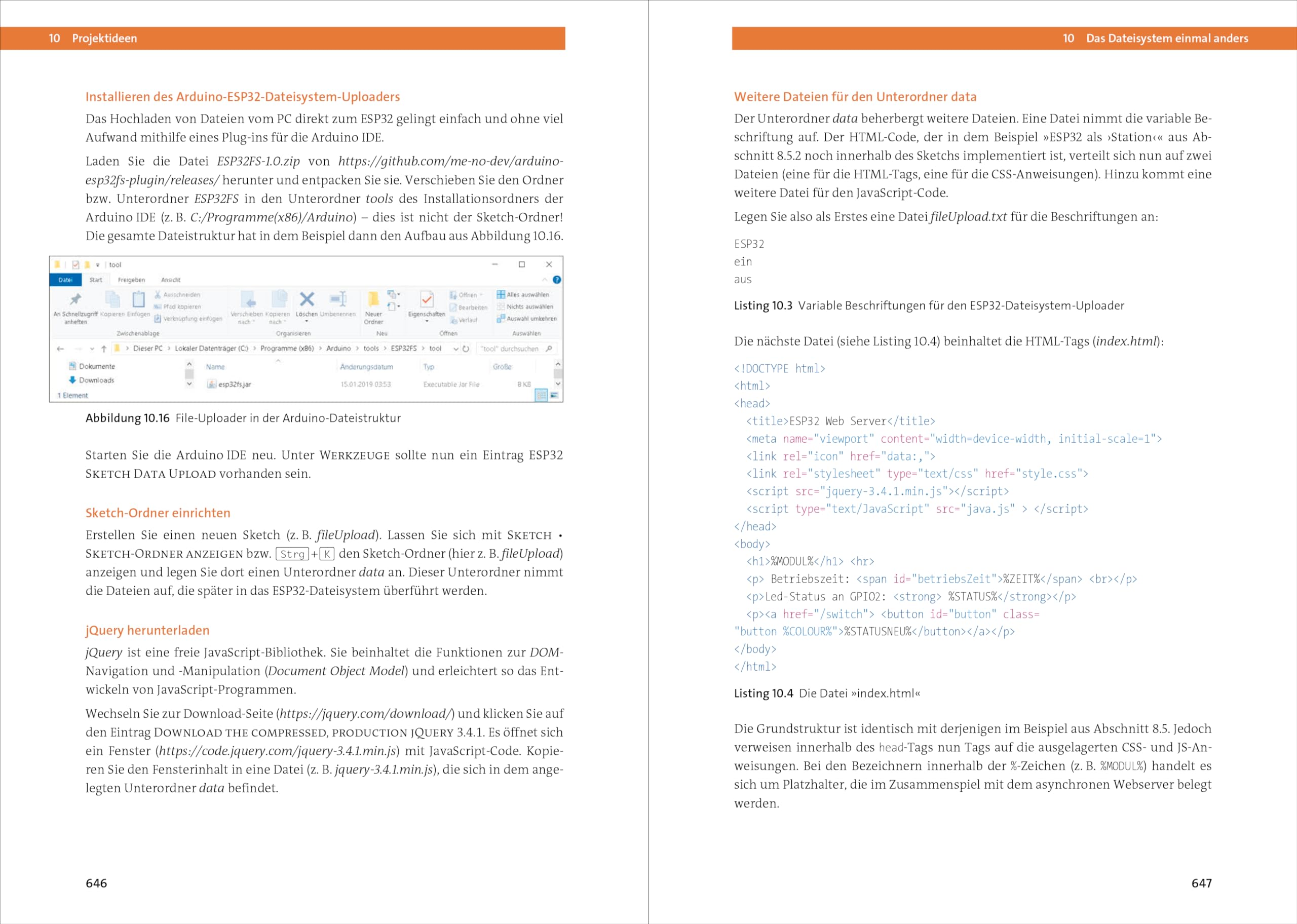Click Nichts auswählen

point(524,306)
